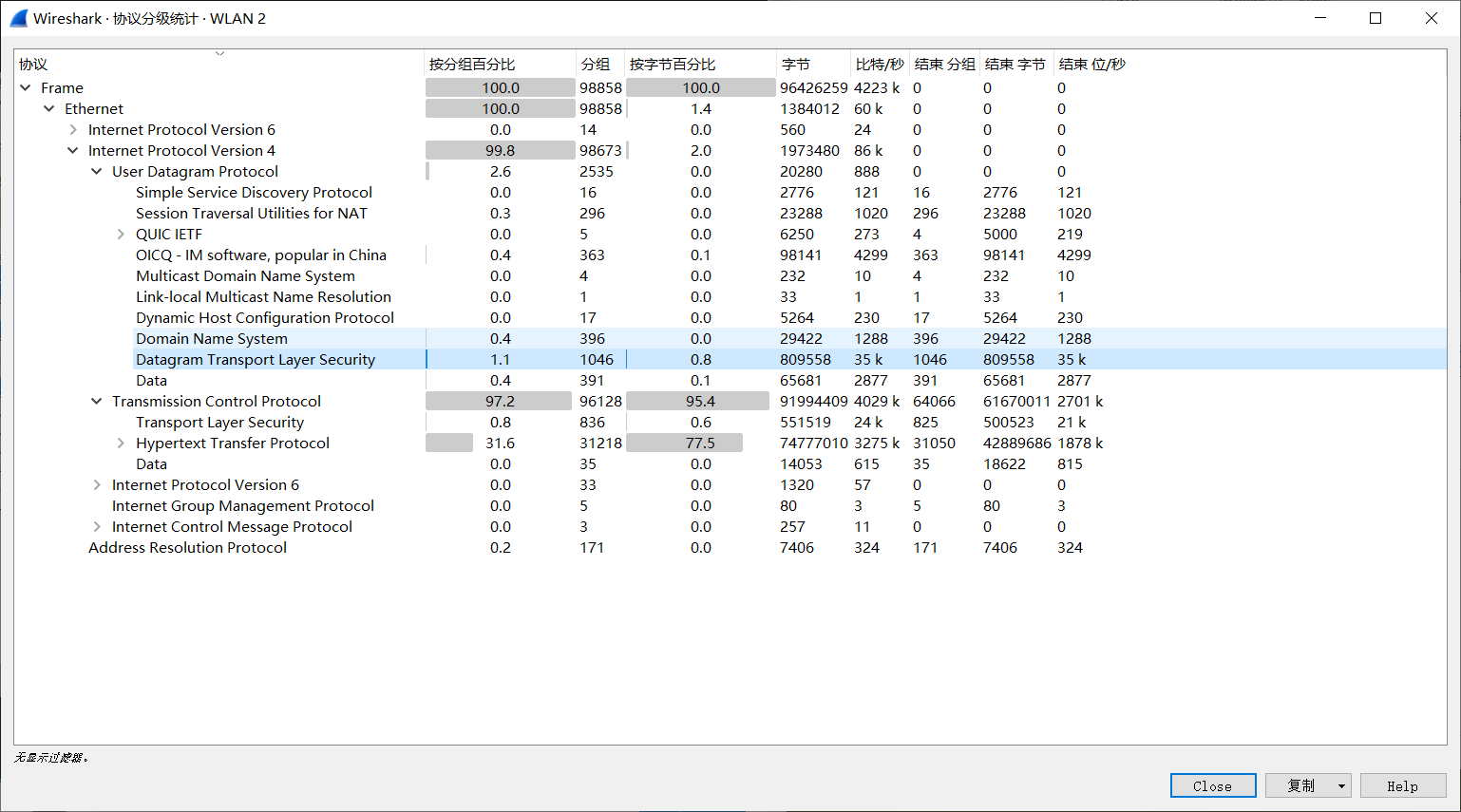Click the 字节 column header
Viewport: 1461px width, 812px height.
[796, 65]
